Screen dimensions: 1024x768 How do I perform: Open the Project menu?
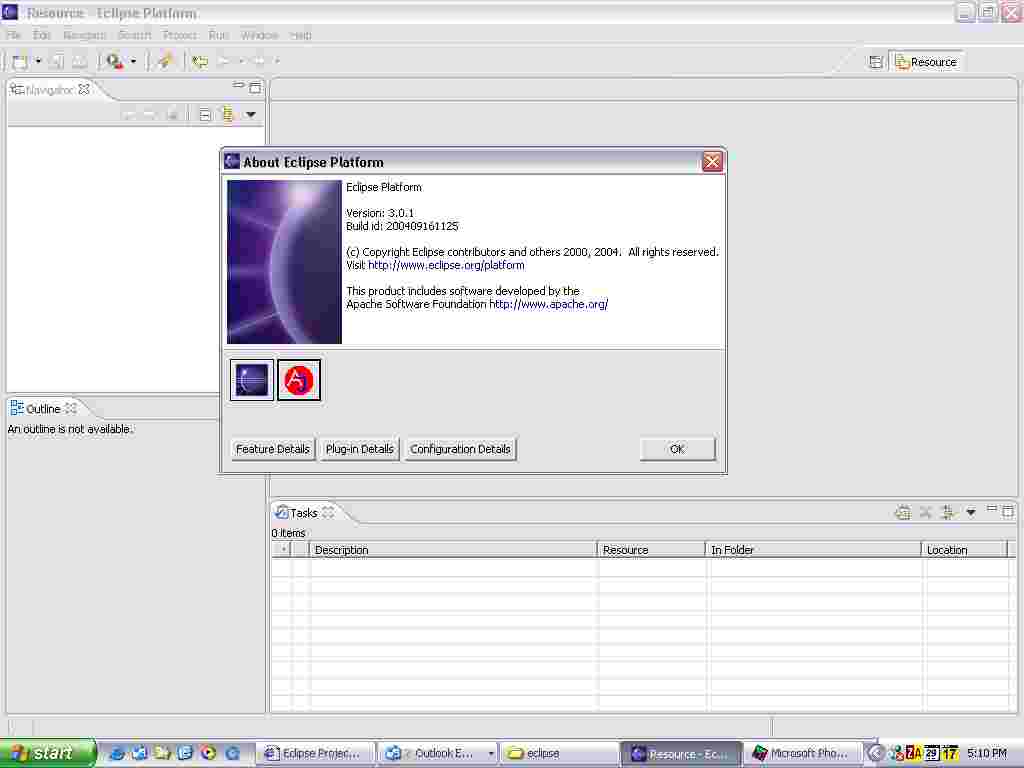[x=180, y=35]
